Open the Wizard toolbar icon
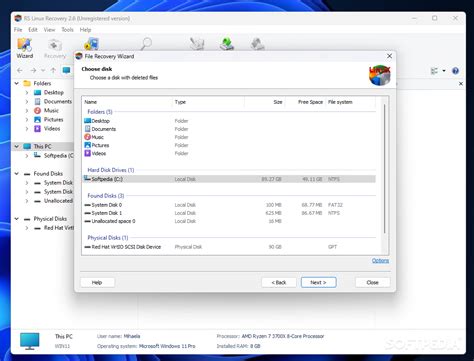Image resolution: width=474 pixels, height=361 pixels. 25,48
